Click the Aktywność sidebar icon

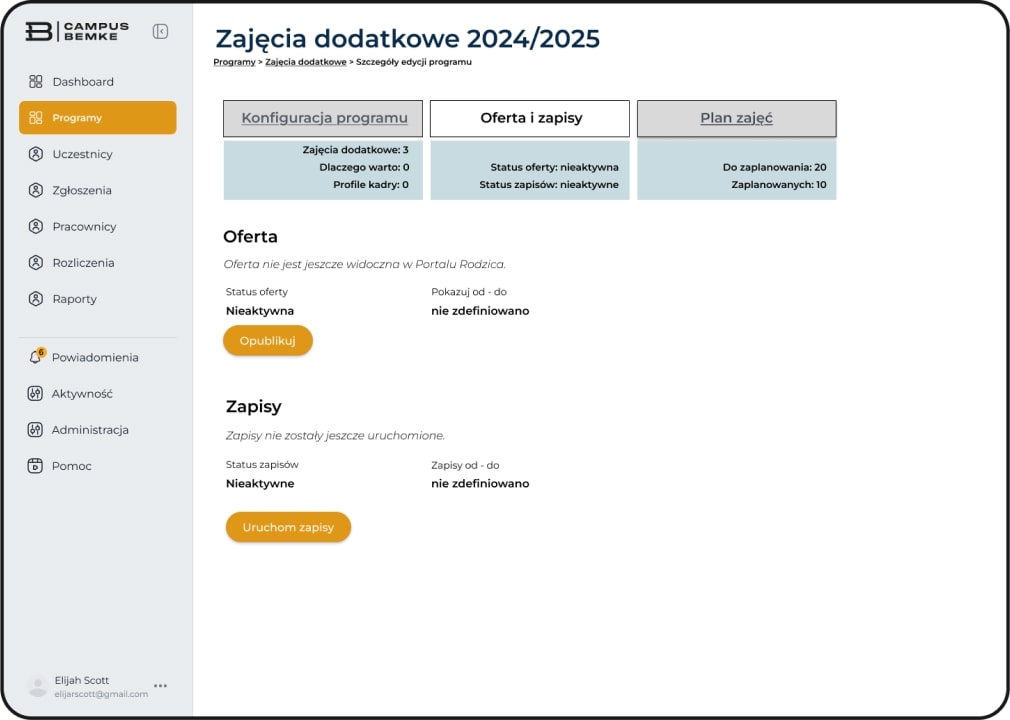36,394
